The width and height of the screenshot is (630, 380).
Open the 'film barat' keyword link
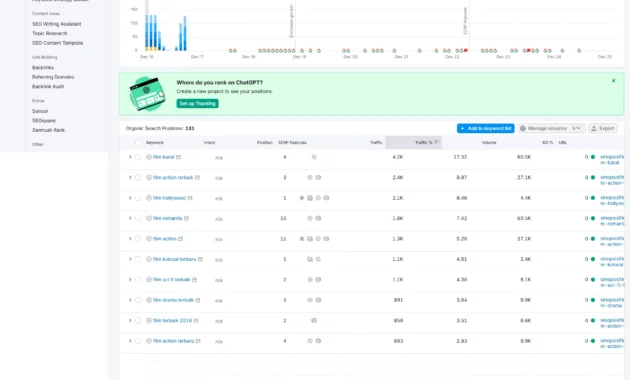[164, 157]
